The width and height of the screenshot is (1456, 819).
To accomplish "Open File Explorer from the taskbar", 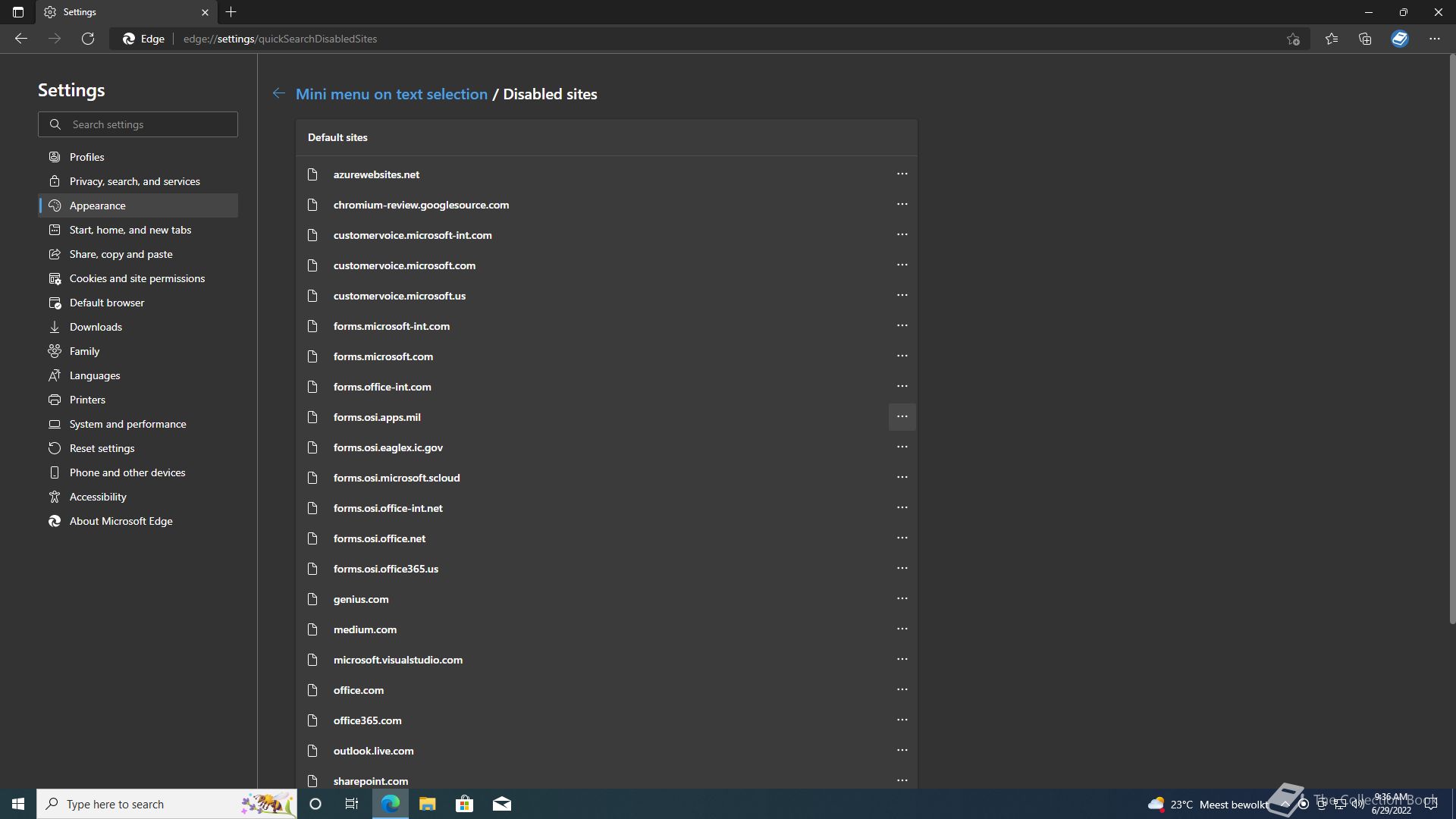I will [x=427, y=804].
